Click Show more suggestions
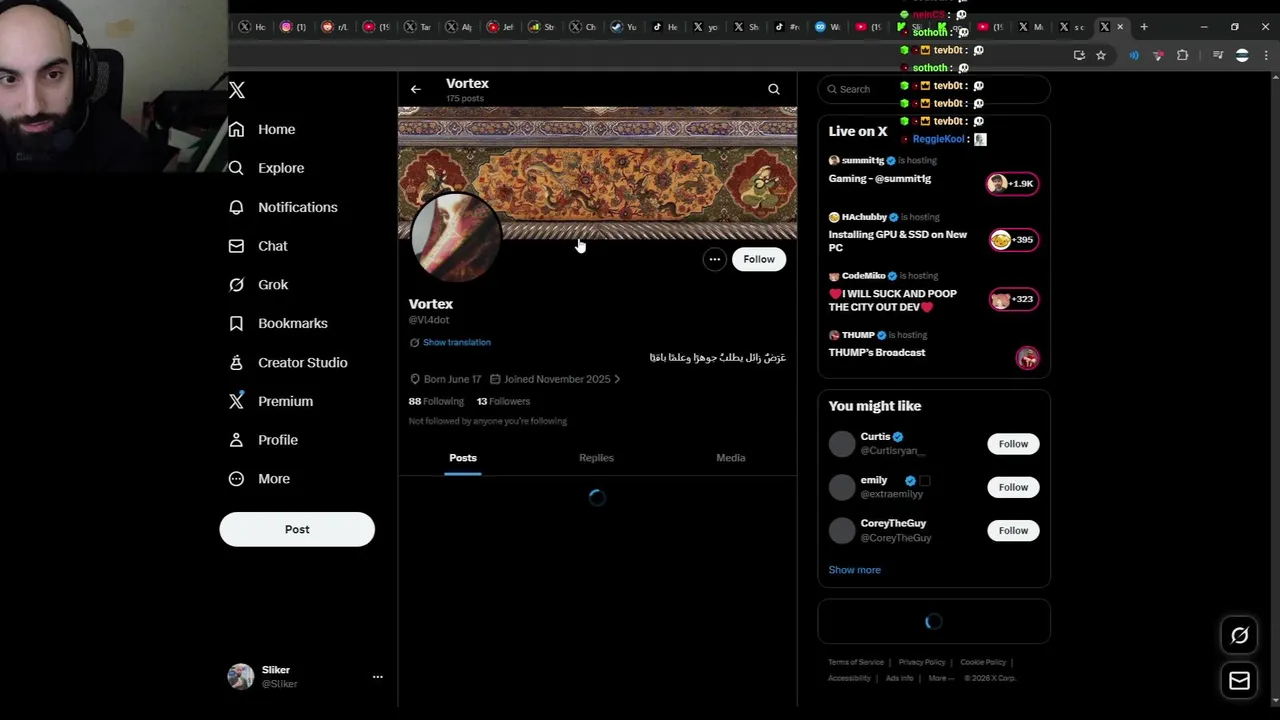This screenshot has height=720, width=1280. coord(854,570)
